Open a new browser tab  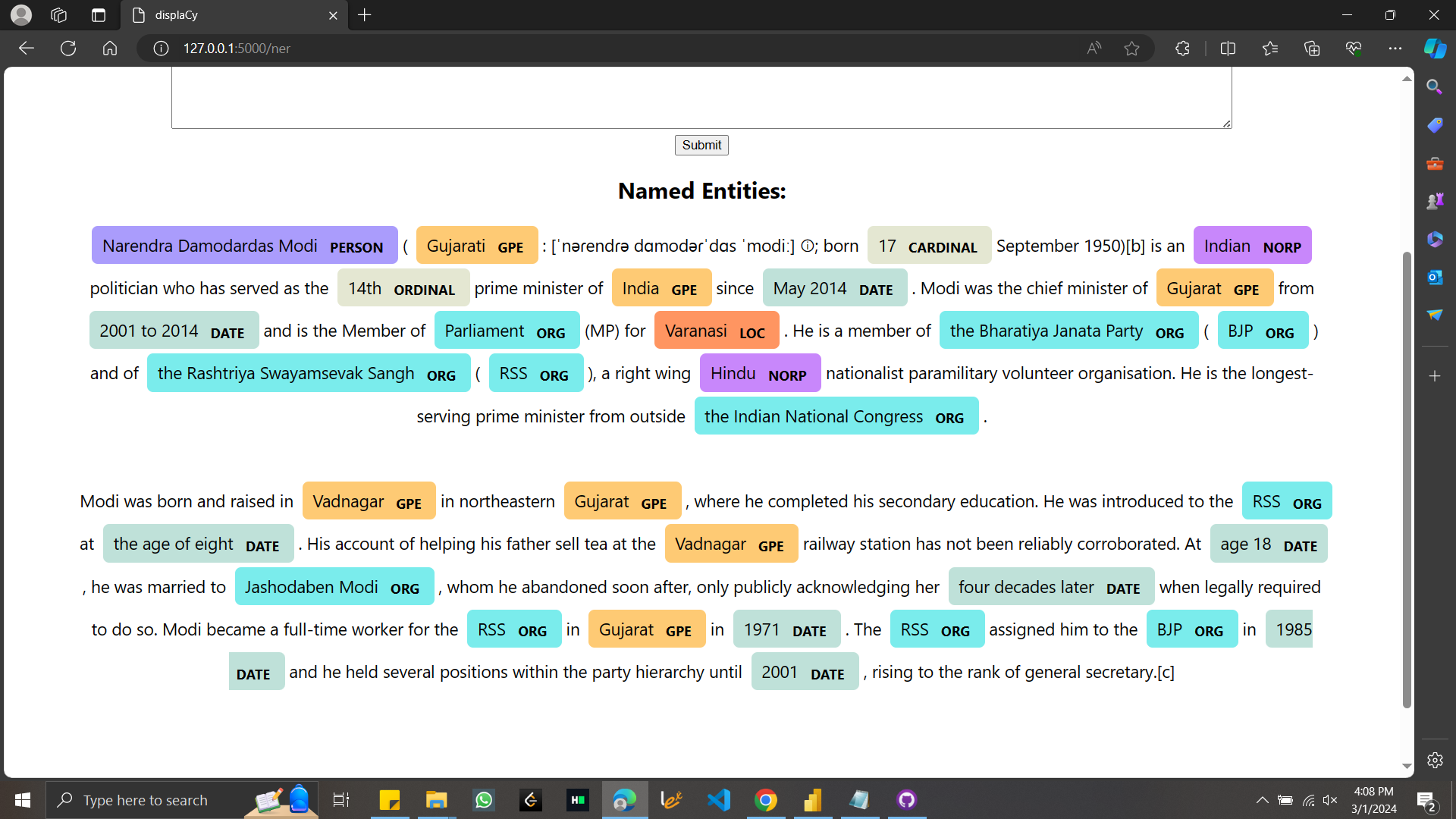[365, 15]
